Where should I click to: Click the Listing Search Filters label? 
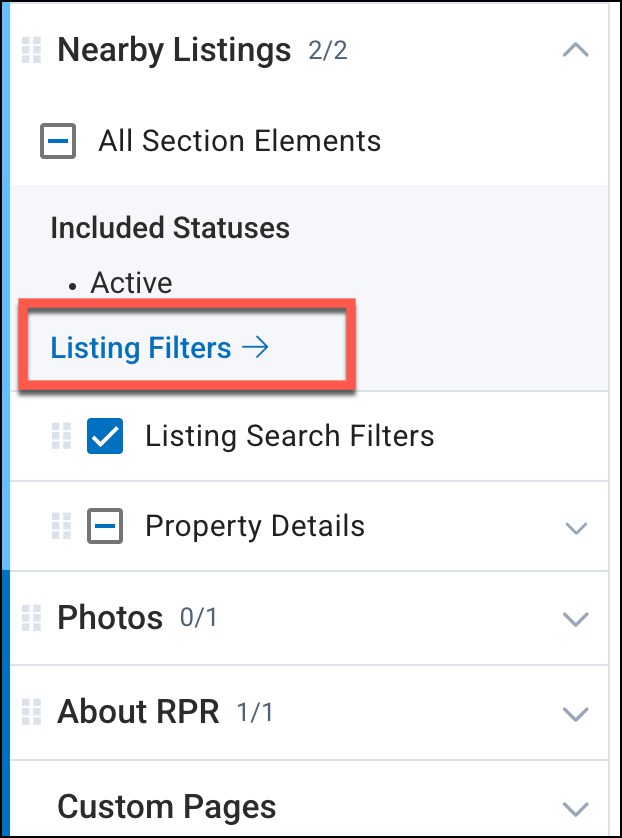tap(289, 436)
